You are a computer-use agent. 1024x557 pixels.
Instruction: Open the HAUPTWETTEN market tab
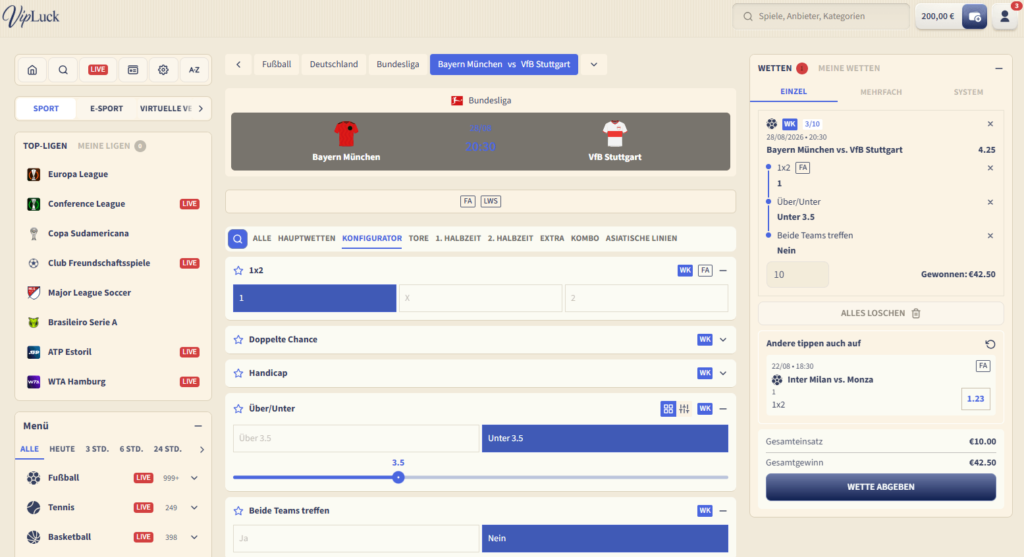(306, 238)
